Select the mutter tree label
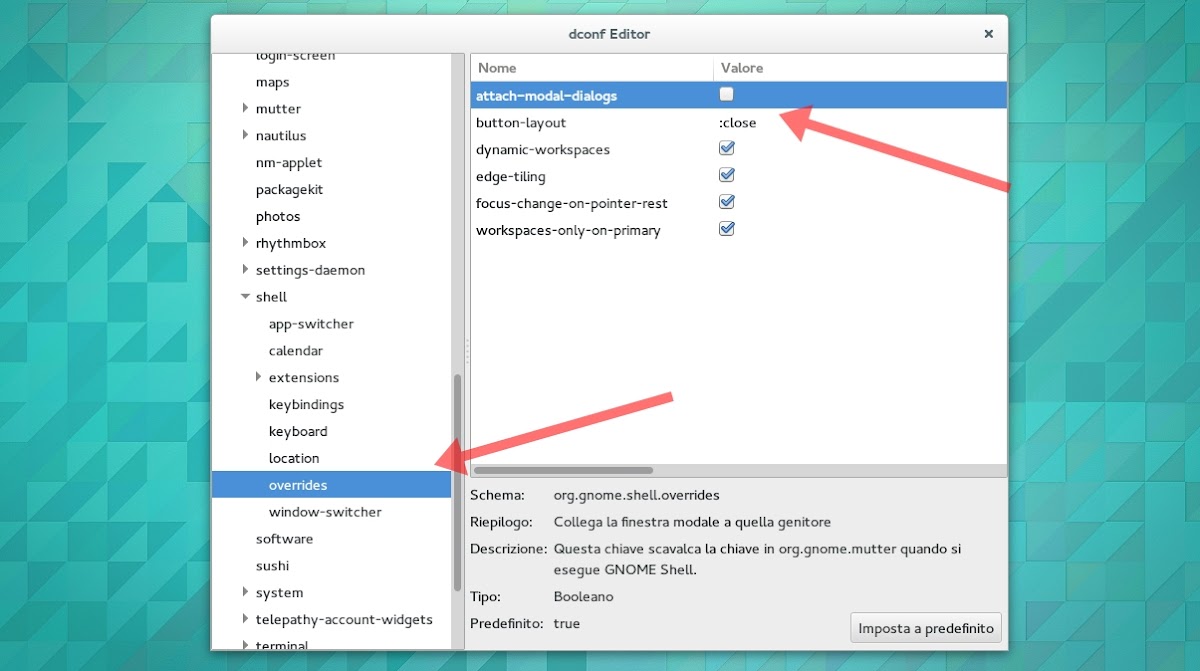The image size is (1200, 671). 278,108
